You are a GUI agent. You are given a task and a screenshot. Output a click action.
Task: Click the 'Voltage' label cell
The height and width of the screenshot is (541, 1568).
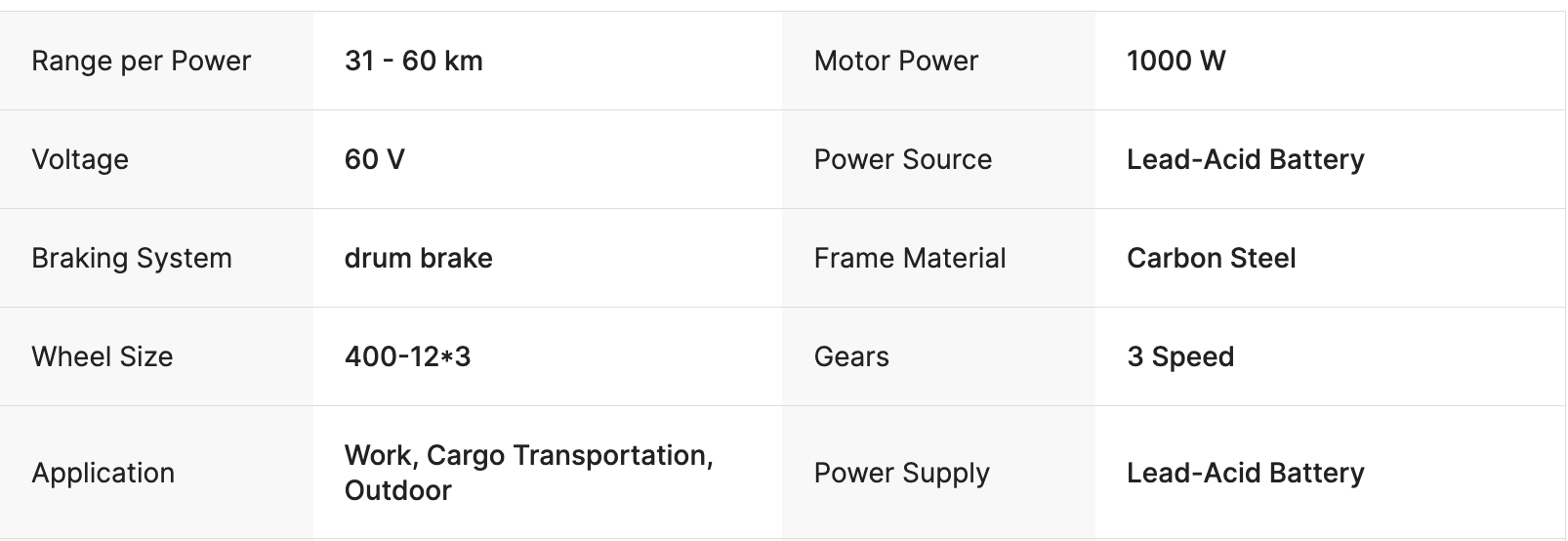point(80,159)
